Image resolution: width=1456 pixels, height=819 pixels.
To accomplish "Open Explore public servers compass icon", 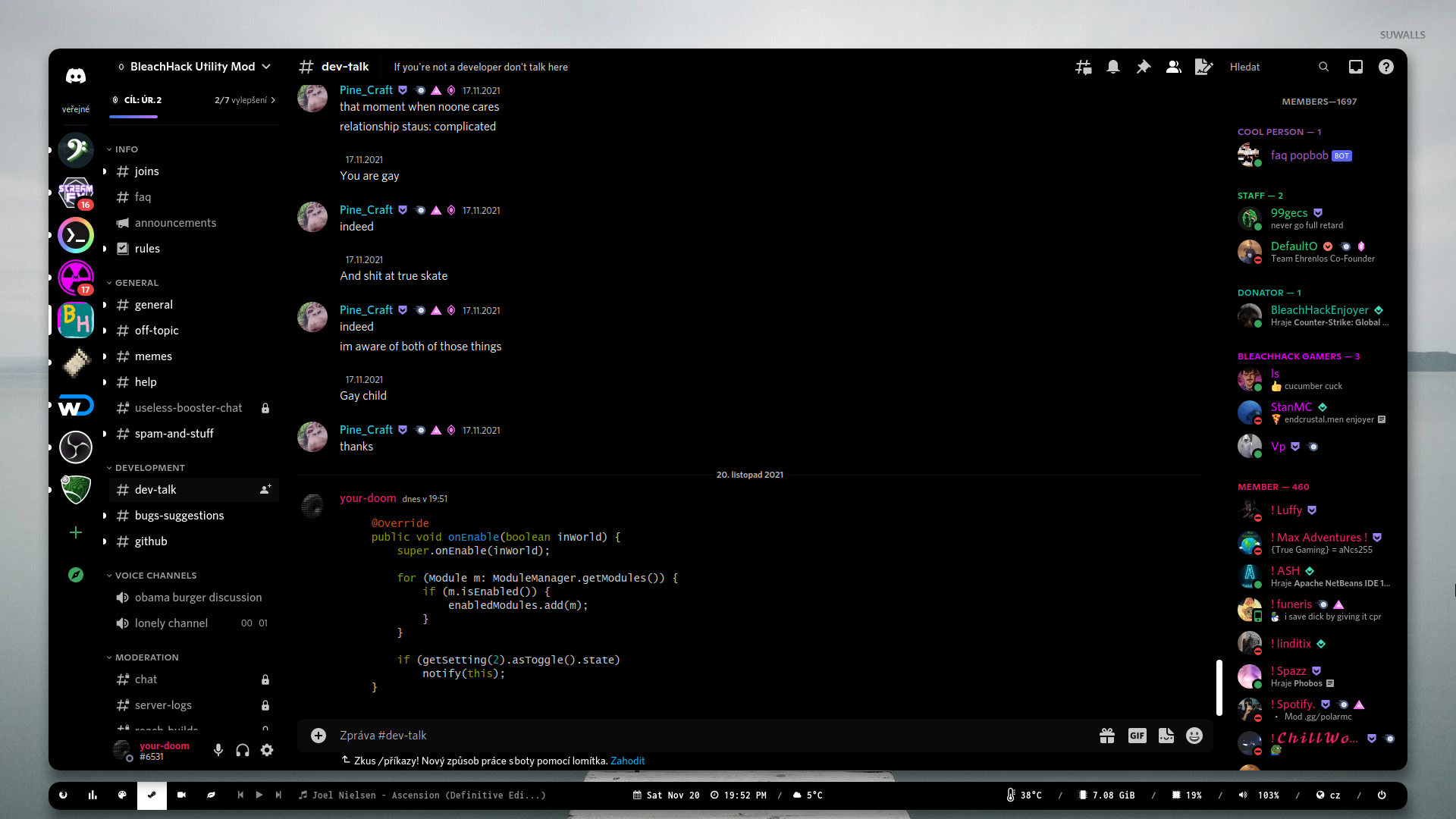I will (76, 575).
